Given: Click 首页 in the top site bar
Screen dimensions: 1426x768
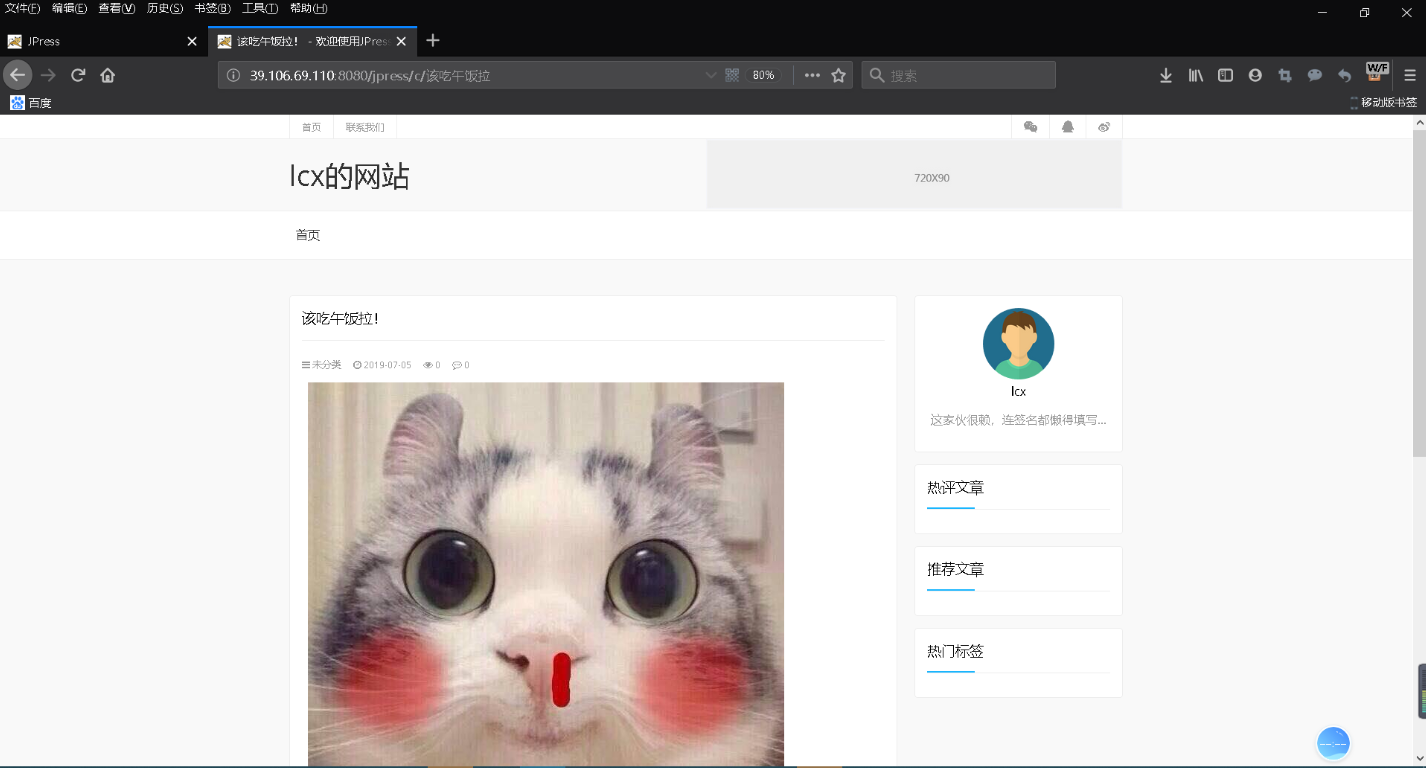Looking at the screenshot, I should tap(312, 127).
